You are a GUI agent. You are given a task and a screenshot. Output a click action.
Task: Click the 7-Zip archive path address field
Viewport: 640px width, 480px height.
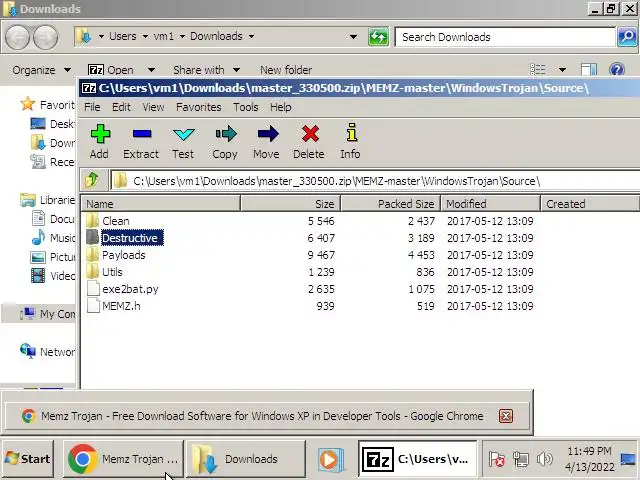(376, 181)
